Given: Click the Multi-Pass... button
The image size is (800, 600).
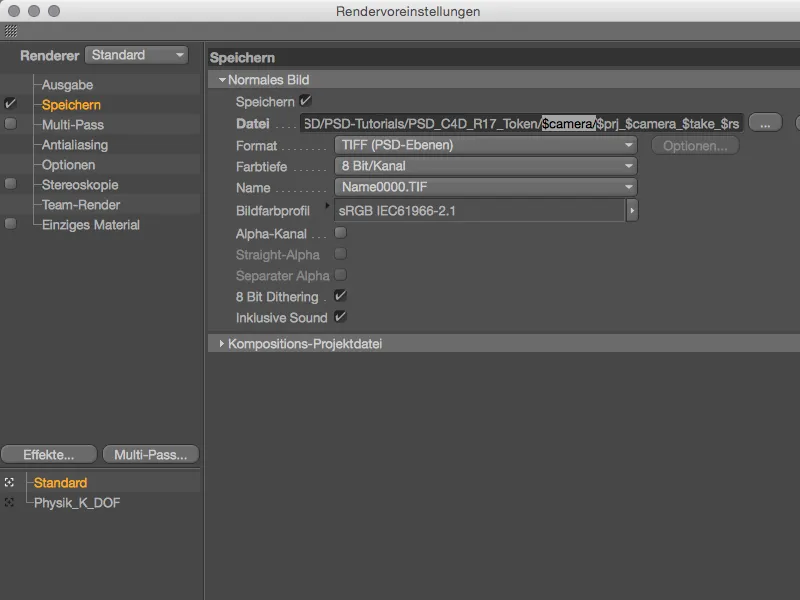Looking at the screenshot, I should pos(151,454).
